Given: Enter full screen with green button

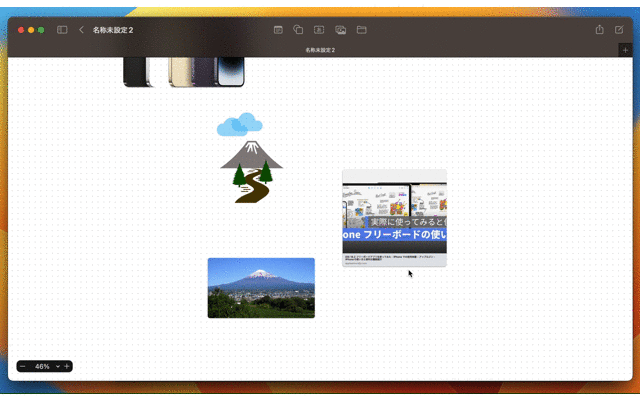Looking at the screenshot, I should (41, 30).
